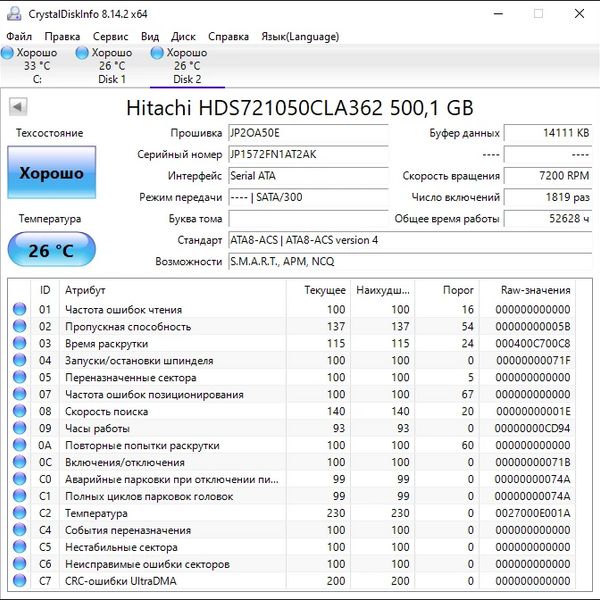Click status orb of attribute 07 row
600x600 pixels.
(x=20, y=394)
